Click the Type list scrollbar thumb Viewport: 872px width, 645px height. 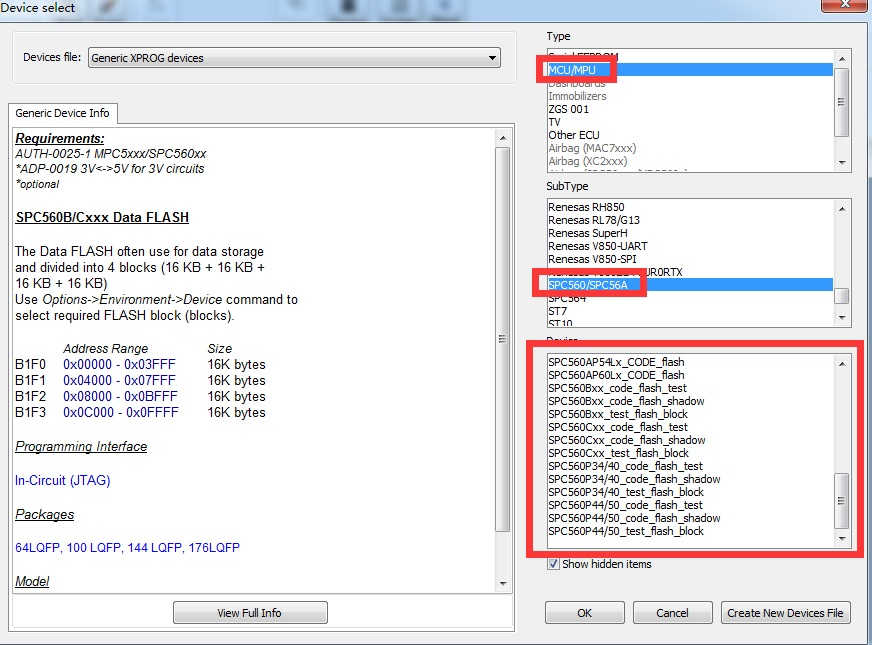point(842,102)
